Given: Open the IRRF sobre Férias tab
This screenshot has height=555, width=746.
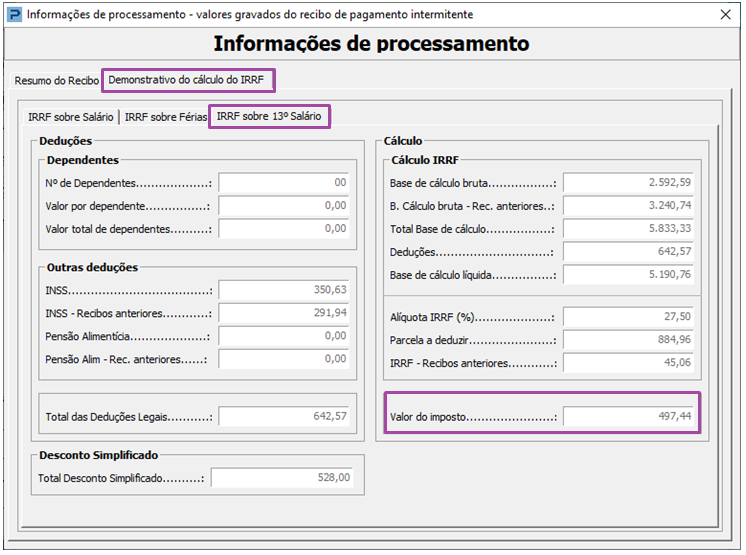Looking at the screenshot, I should coord(166,117).
